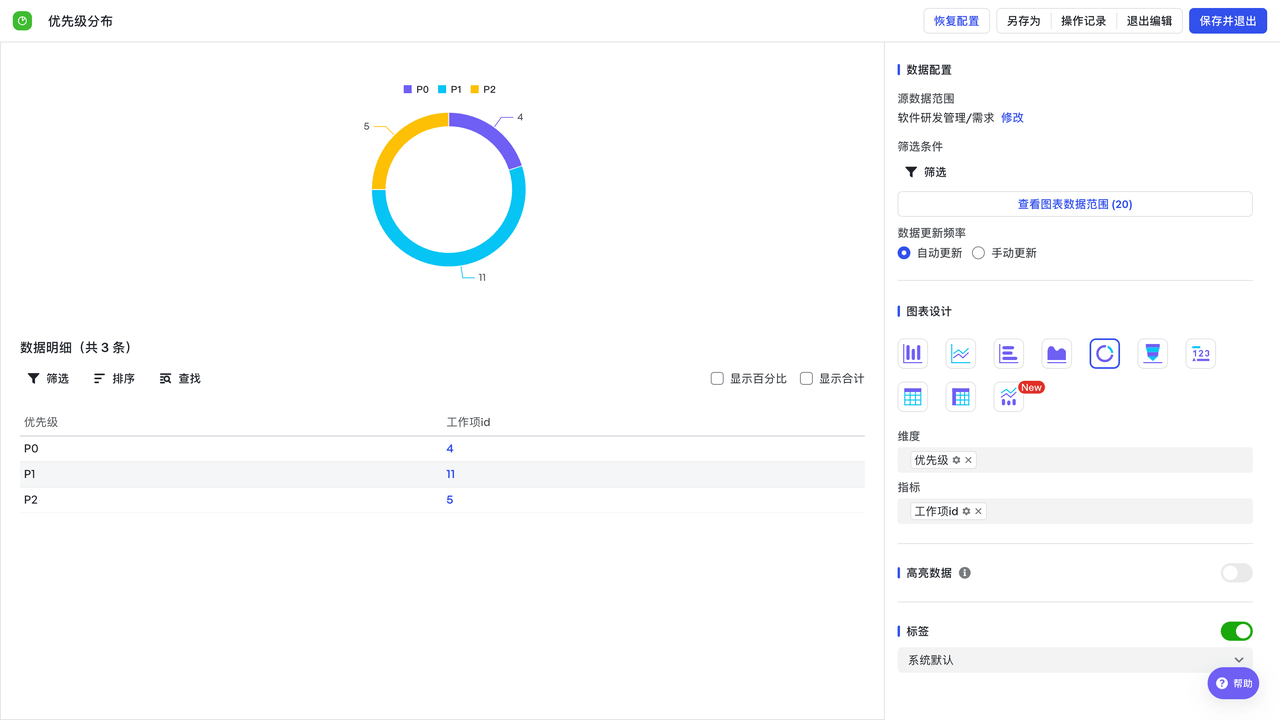Screen dimensions: 1280x720
Task: Click 另存为 button
Action: pos(1023,21)
